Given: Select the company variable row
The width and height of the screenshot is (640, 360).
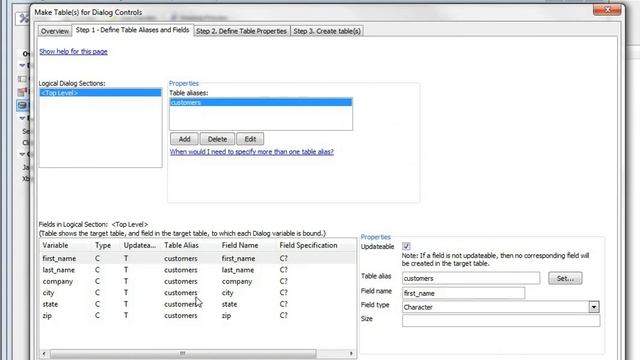Looking at the screenshot, I should pyautogui.click(x=198, y=281).
